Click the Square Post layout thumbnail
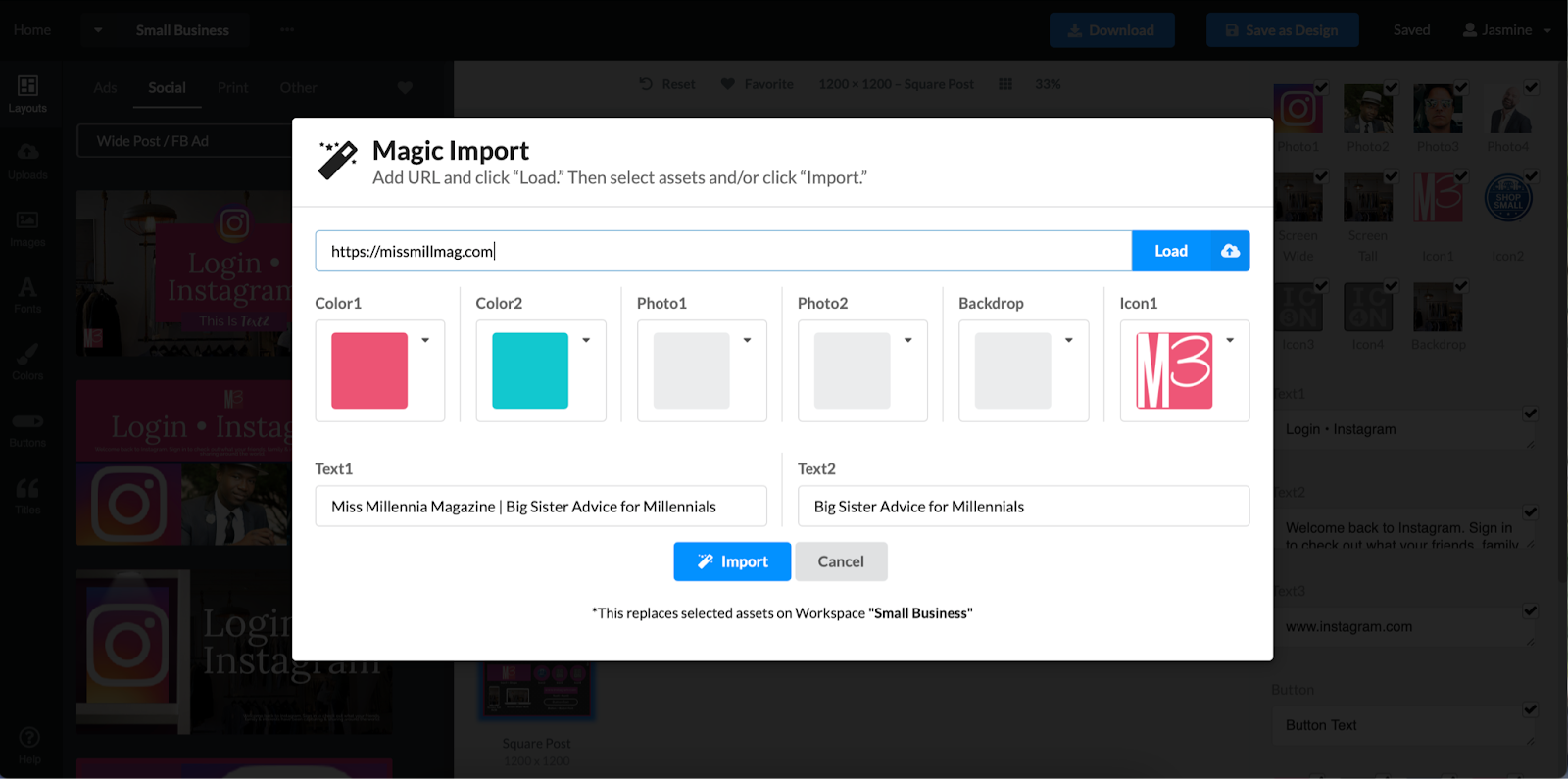 point(536,691)
